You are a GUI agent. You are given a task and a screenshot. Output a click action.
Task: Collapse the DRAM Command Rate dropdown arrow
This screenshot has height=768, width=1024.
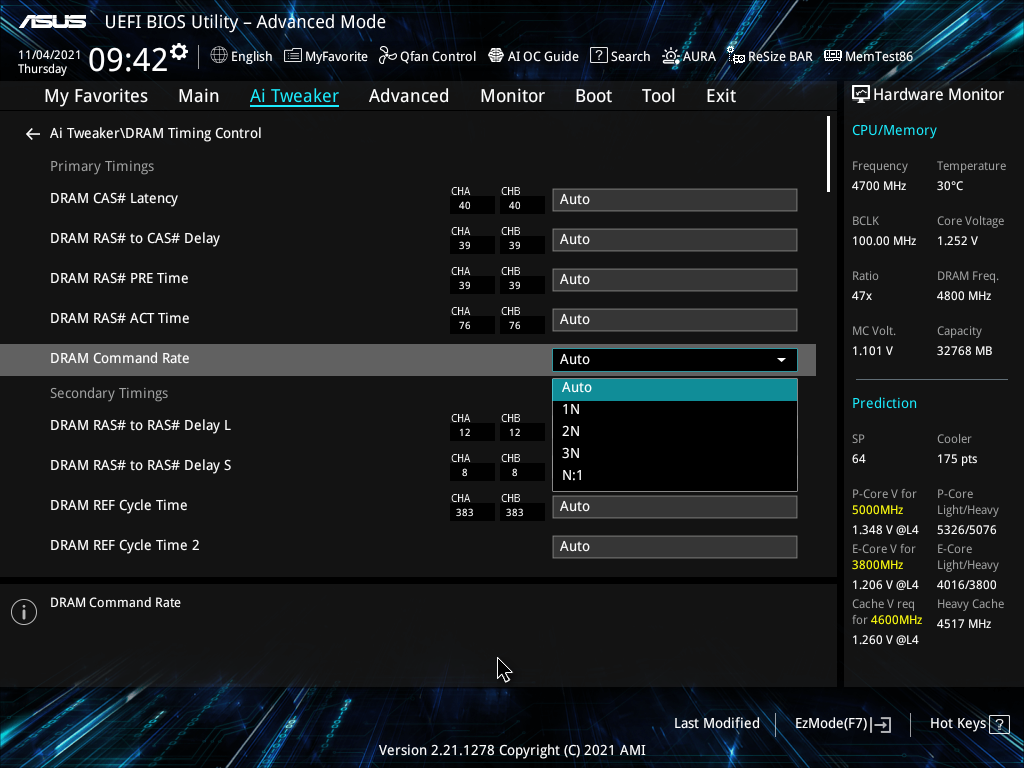[781, 360]
